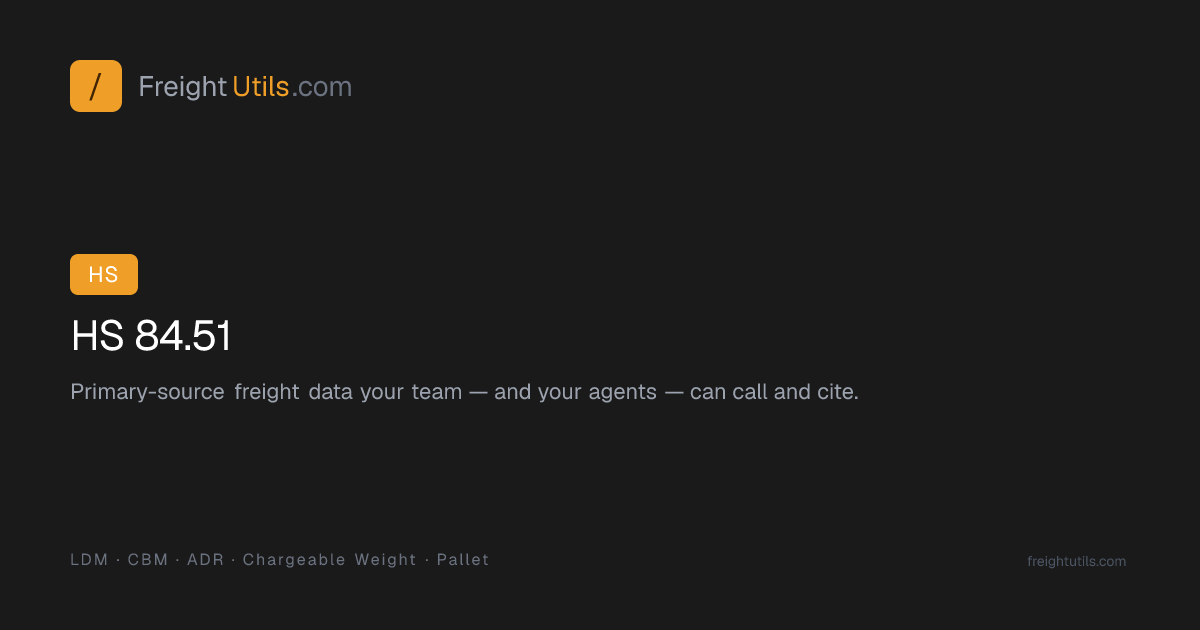Click the gray Freight word in logo
This screenshot has width=1200, height=630.
click(183, 87)
